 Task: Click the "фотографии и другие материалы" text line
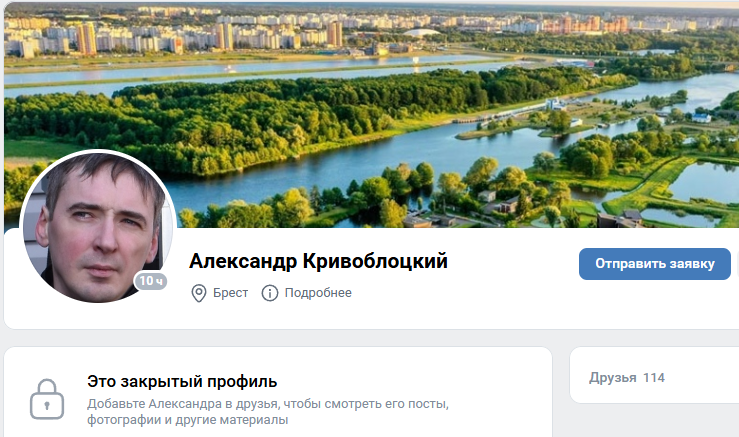coord(188,420)
